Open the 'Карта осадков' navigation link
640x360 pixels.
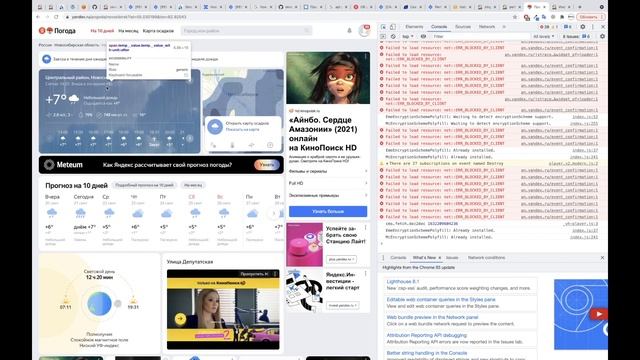158,31
